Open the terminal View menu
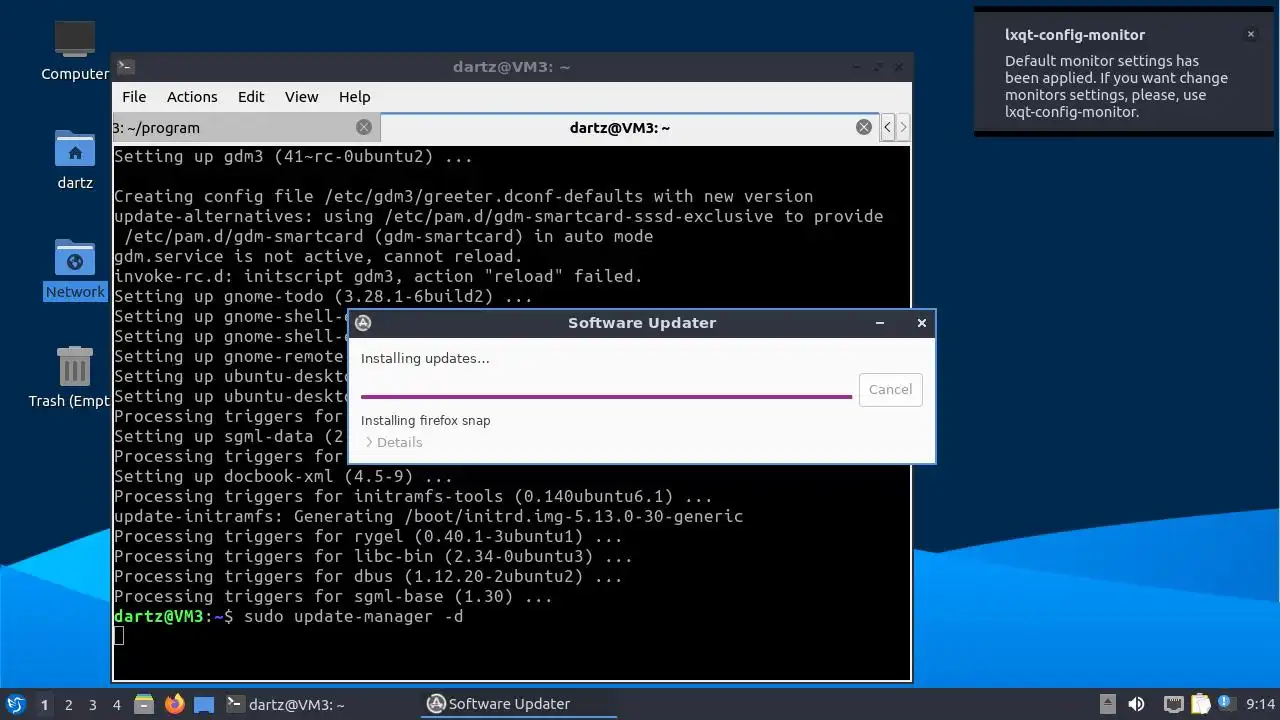1280x720 pixels. [x=301, y=97]
